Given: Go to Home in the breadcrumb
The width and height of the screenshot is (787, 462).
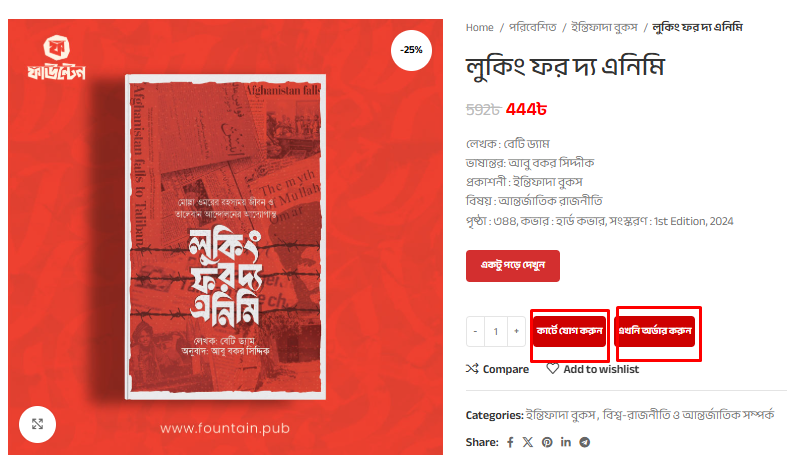Looking at the screenshot, I should pos(479,28).
